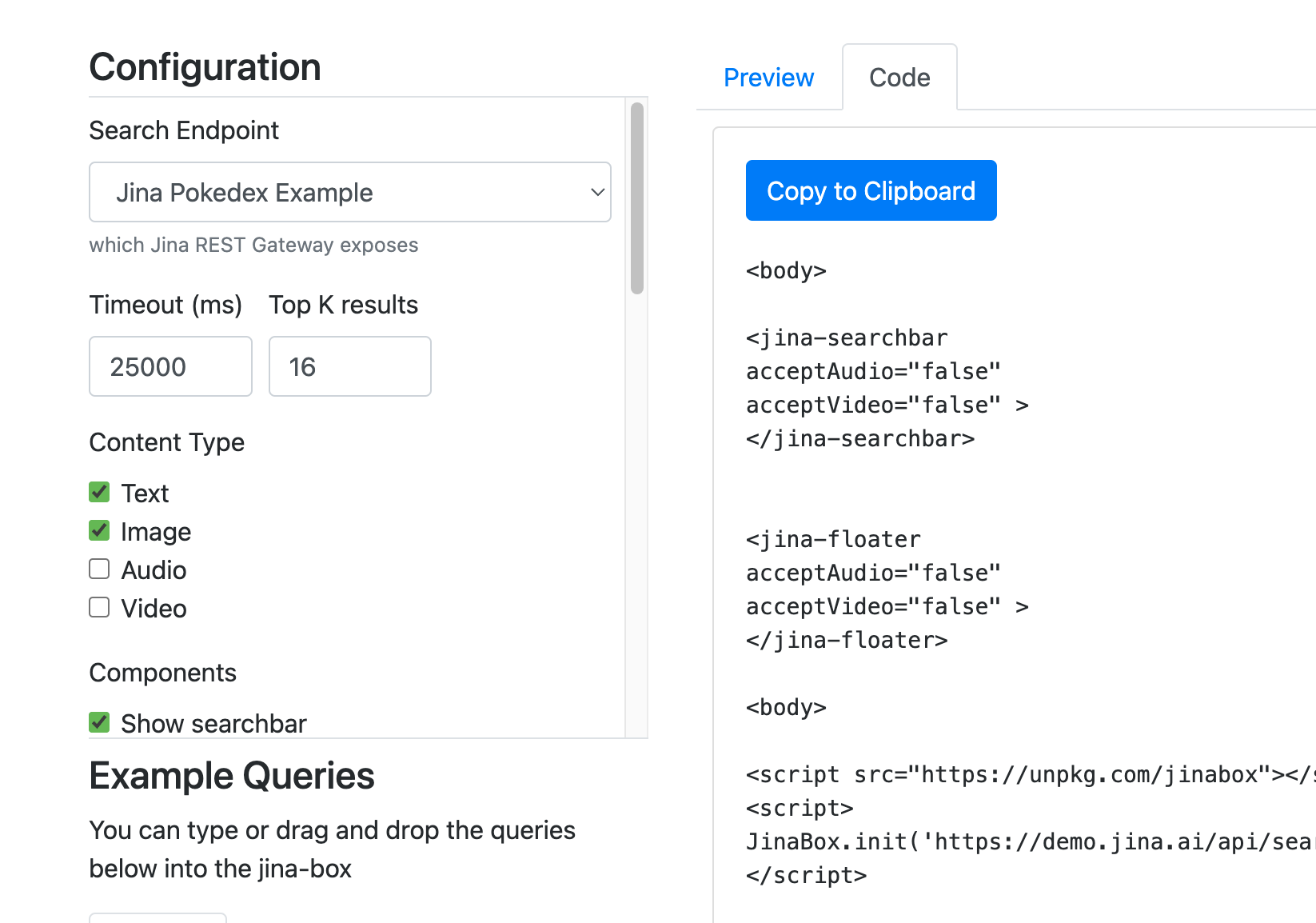Choose a different endpoint from Jina Pokedex Example

[x=349, y=192]
